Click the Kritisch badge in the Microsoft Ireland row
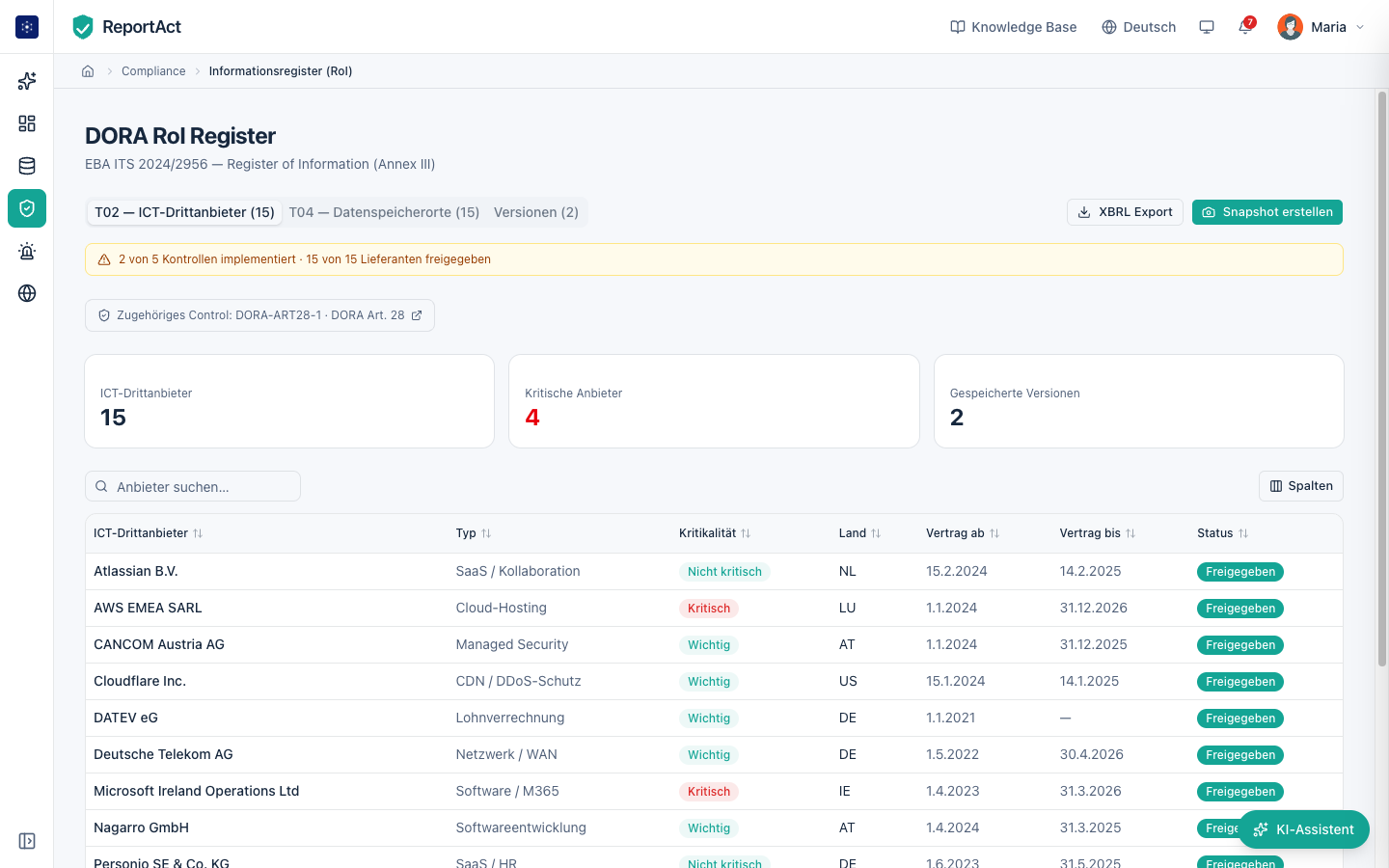 point(709,792)
